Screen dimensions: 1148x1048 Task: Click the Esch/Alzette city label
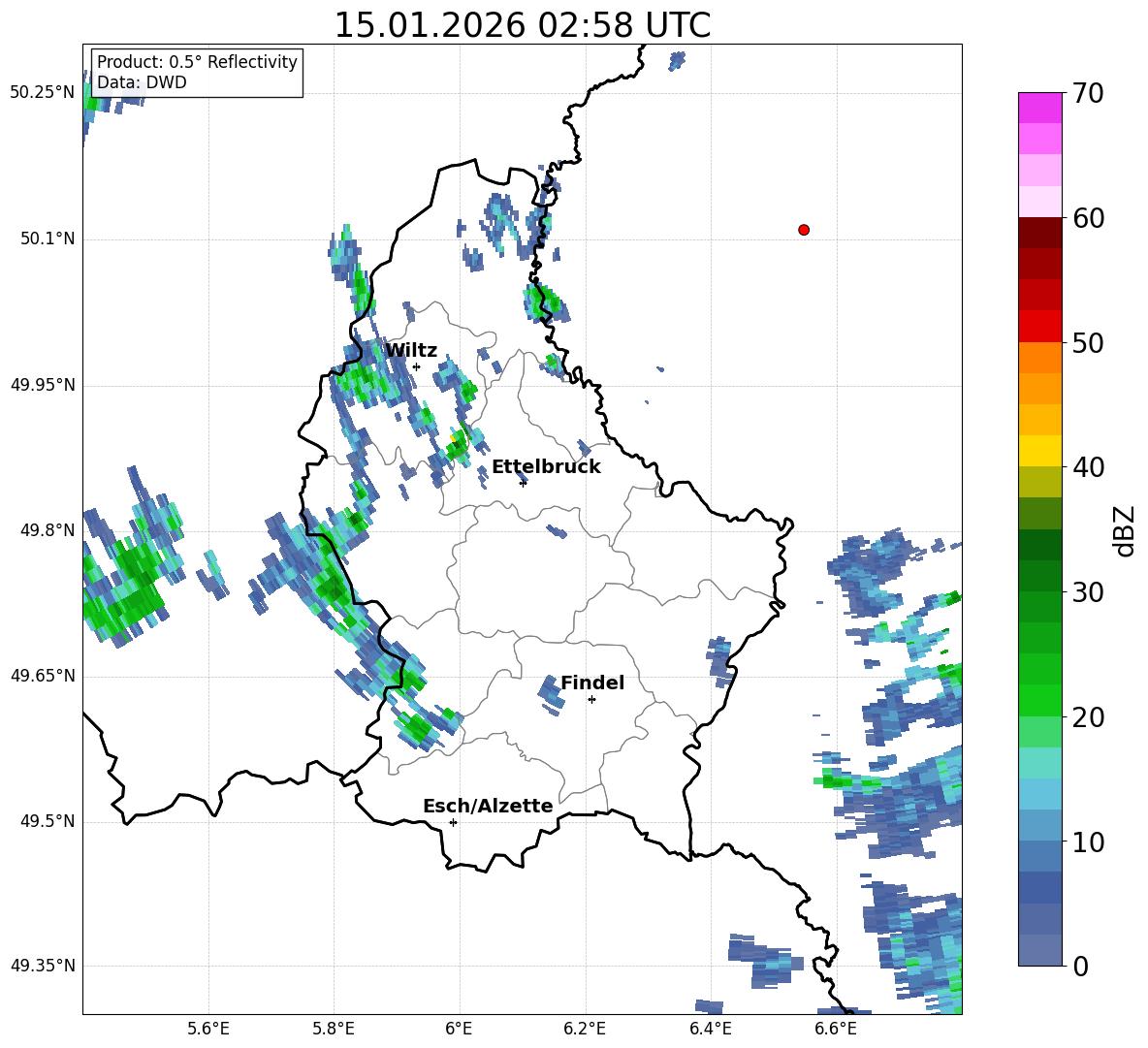488,806
